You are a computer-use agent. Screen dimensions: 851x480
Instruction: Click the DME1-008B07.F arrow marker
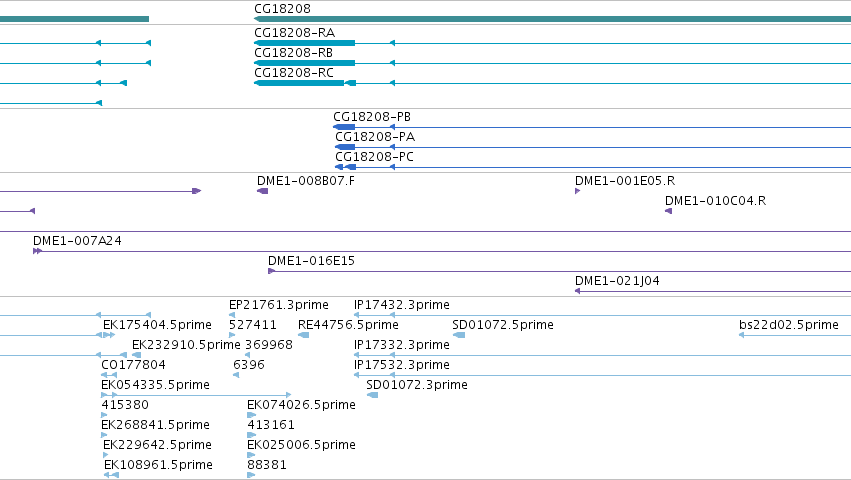263,191
